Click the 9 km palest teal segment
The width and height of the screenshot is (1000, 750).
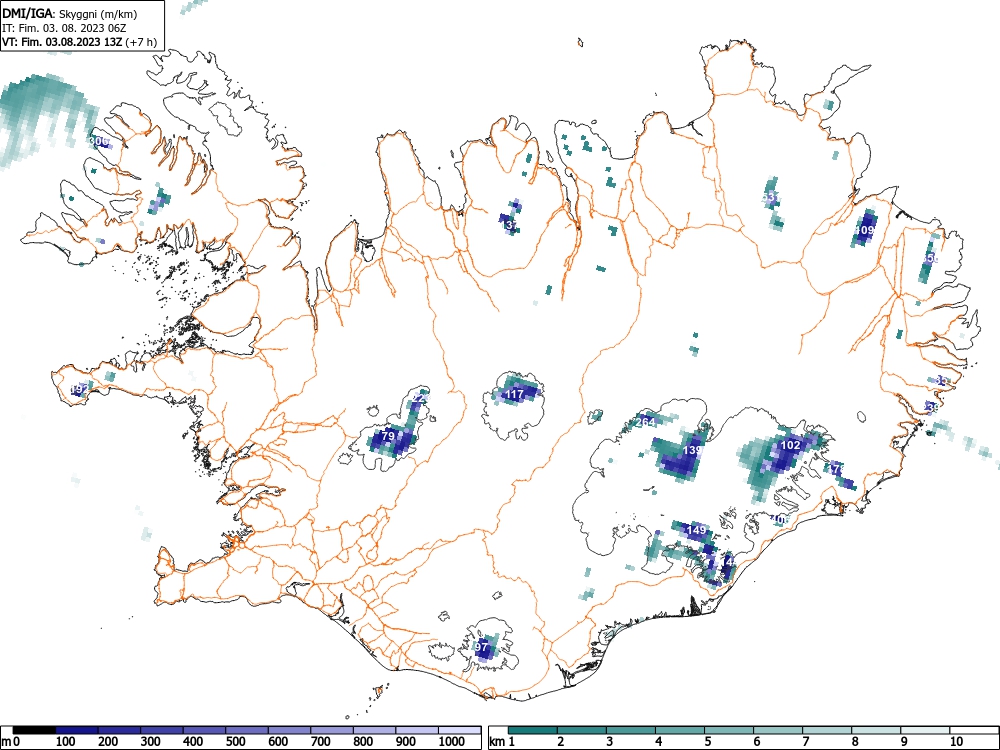coord(925,730)
